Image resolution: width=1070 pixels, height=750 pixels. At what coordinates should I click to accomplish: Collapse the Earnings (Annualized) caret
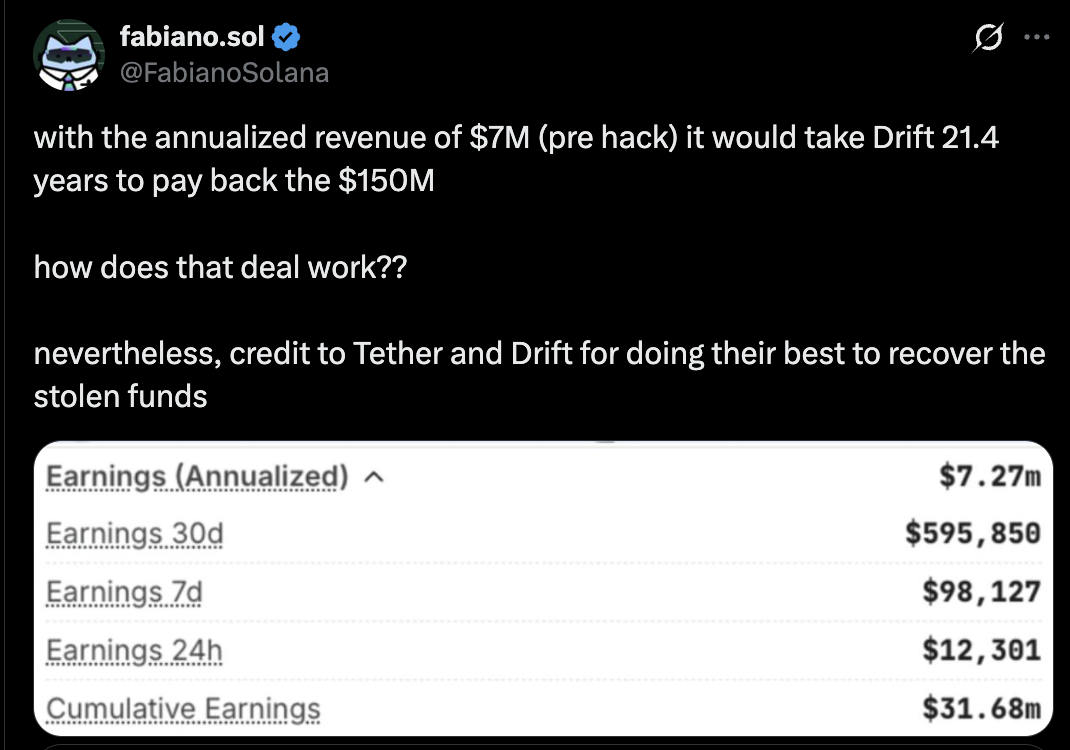[373, 479]
